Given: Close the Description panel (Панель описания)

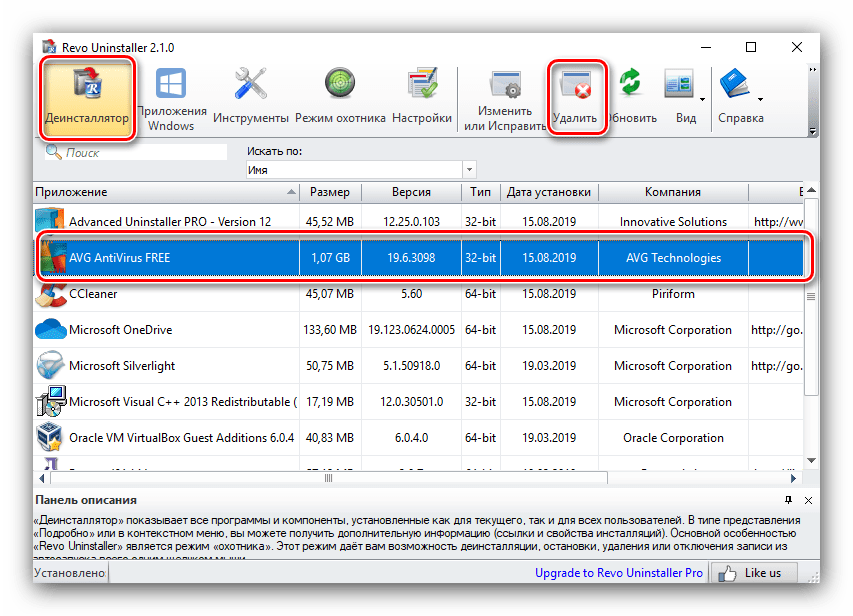Looking at the screenshot, I should 808,500.
